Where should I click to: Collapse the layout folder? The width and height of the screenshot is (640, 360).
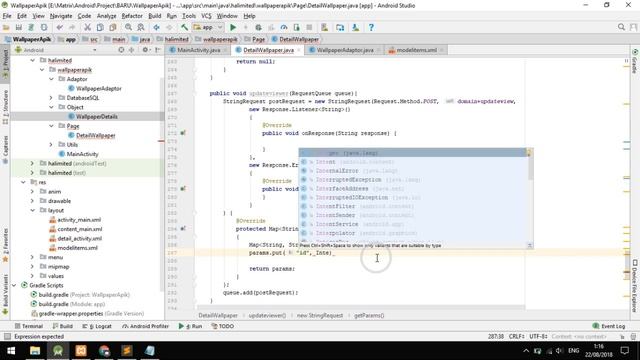[33, 210]
